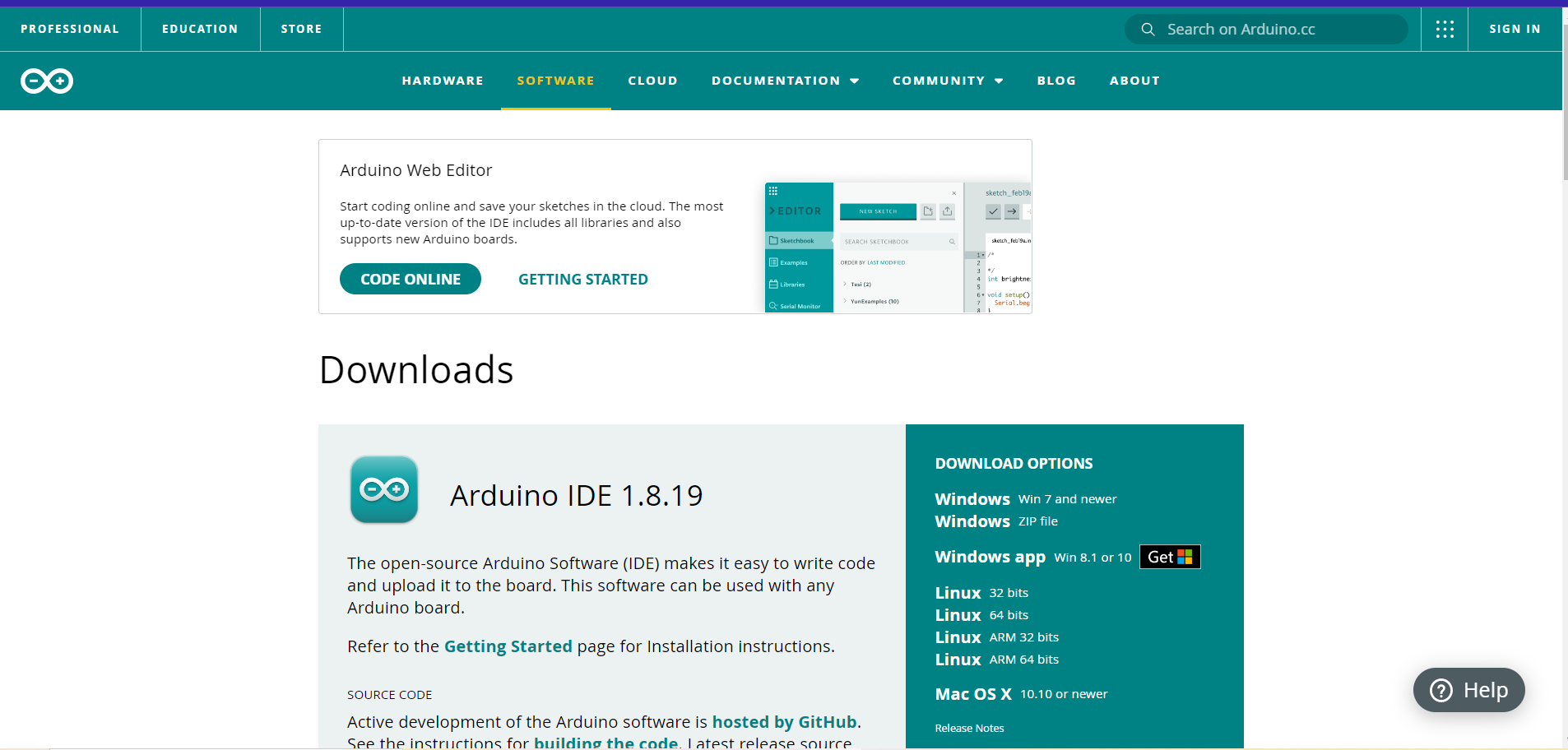Open the apps grid icon

coord(1445,29)
